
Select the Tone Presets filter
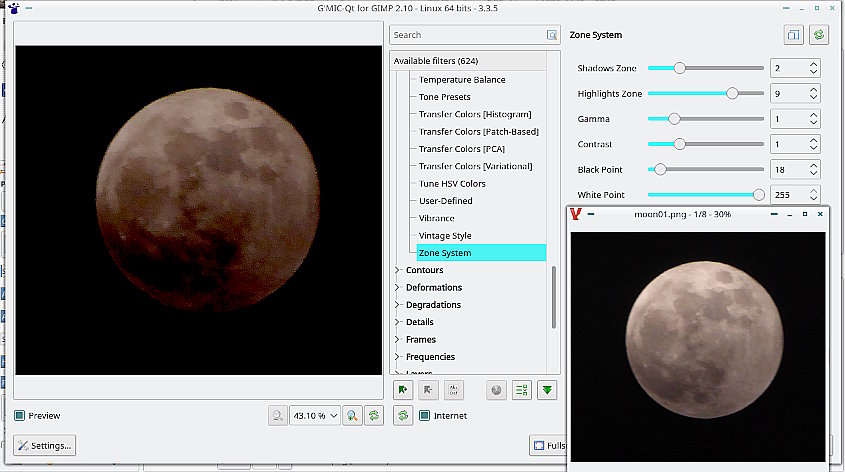[x=444, y=97]
